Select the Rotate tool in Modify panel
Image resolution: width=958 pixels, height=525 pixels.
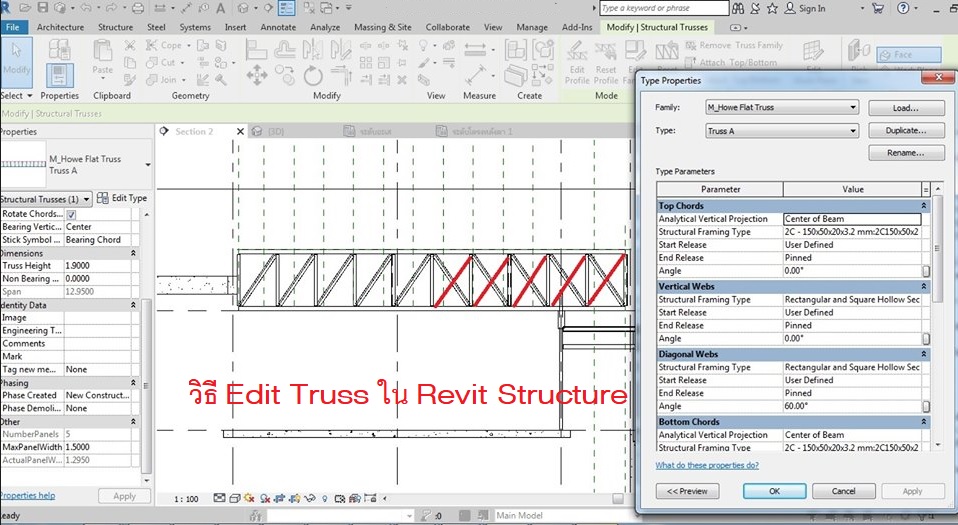(313, 75)
